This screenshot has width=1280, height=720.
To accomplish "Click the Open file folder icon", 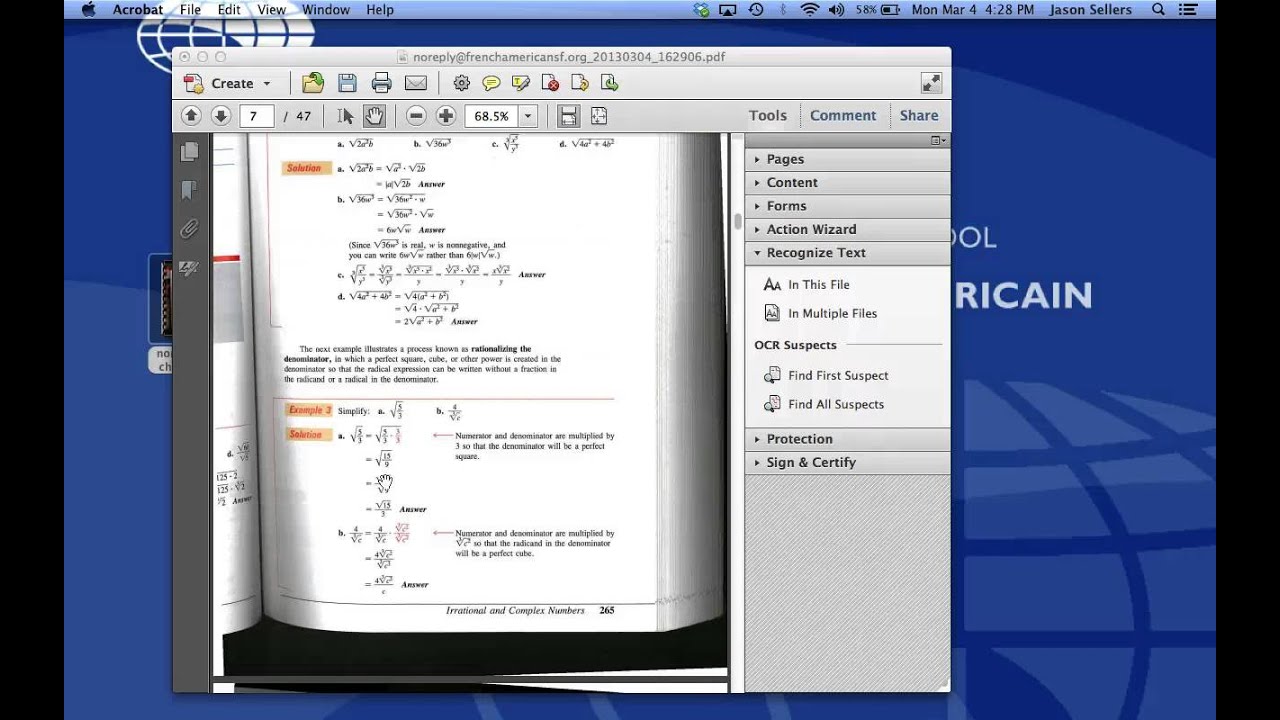I will [313, 83].
